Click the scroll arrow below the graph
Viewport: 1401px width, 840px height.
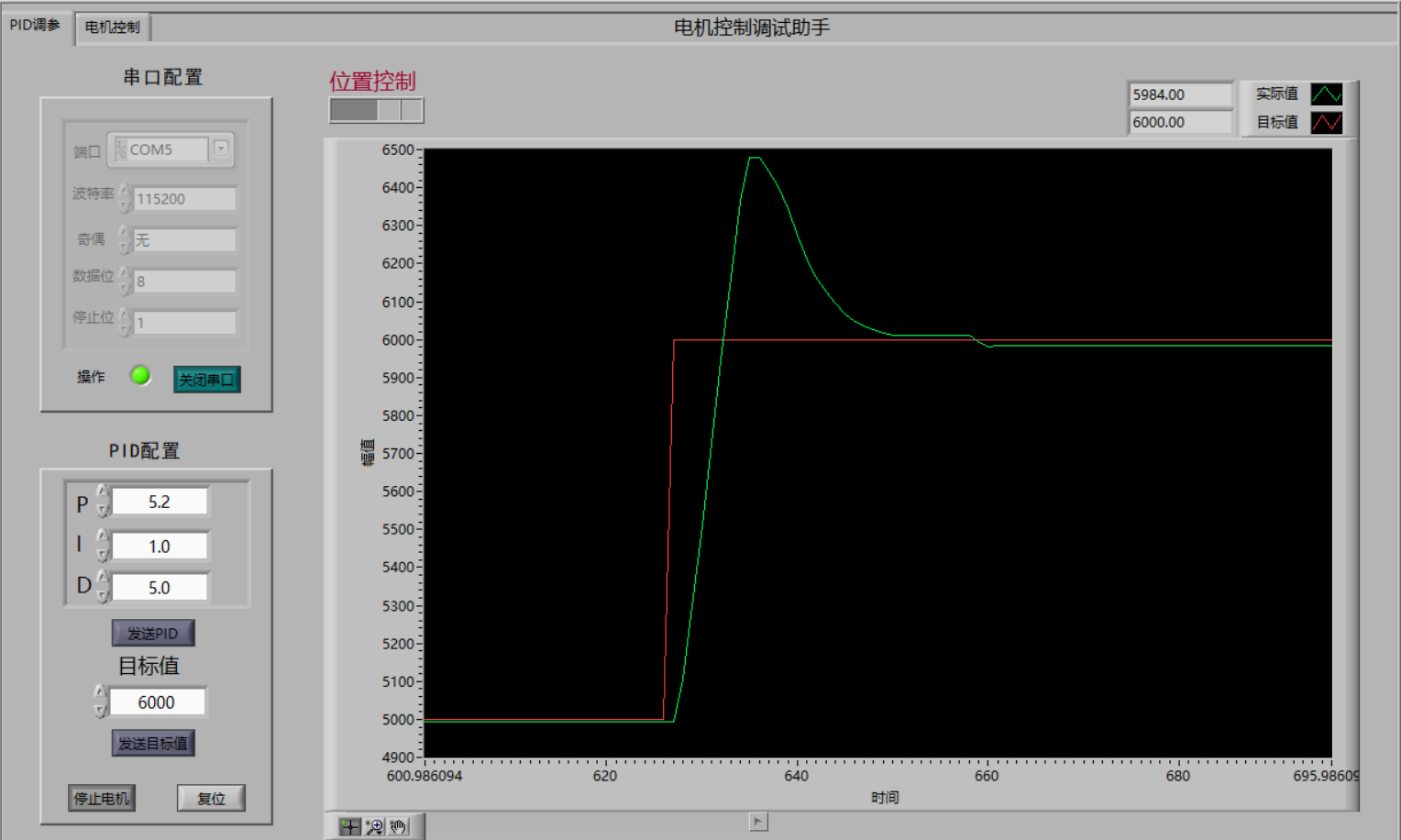click(x=759, y=821)
